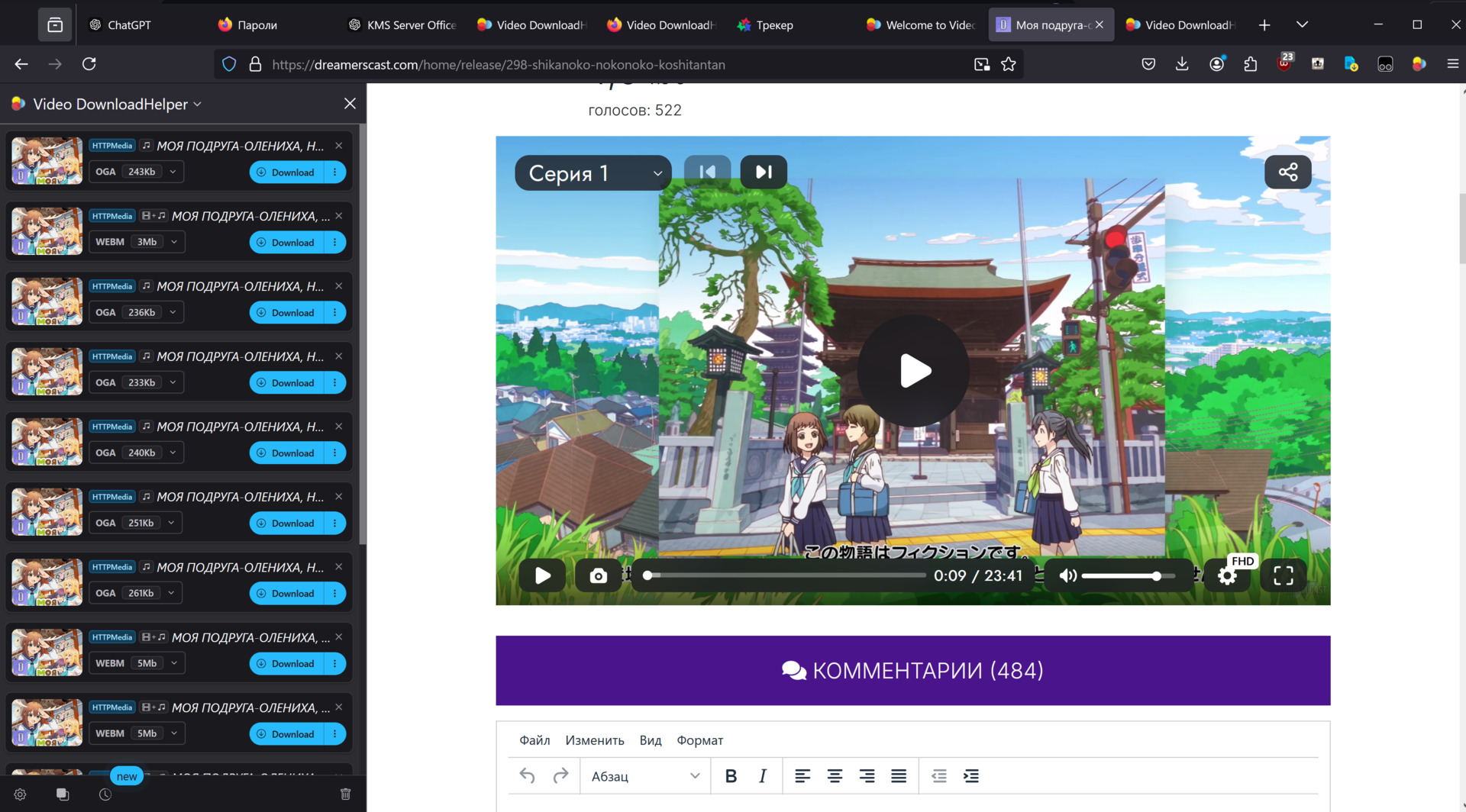The height and width of the screenshot is (812, 1466).
Task: Skip to the next episode
Action: coord(764,172)
